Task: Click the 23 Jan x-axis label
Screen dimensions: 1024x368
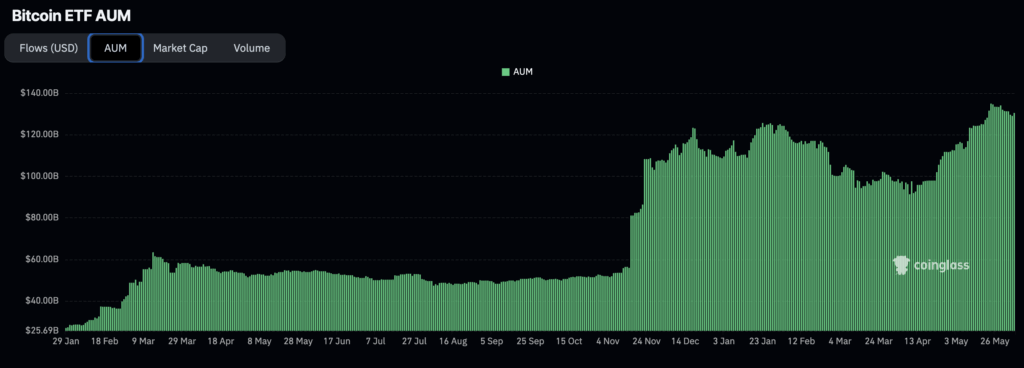Action: click(763, 341)
